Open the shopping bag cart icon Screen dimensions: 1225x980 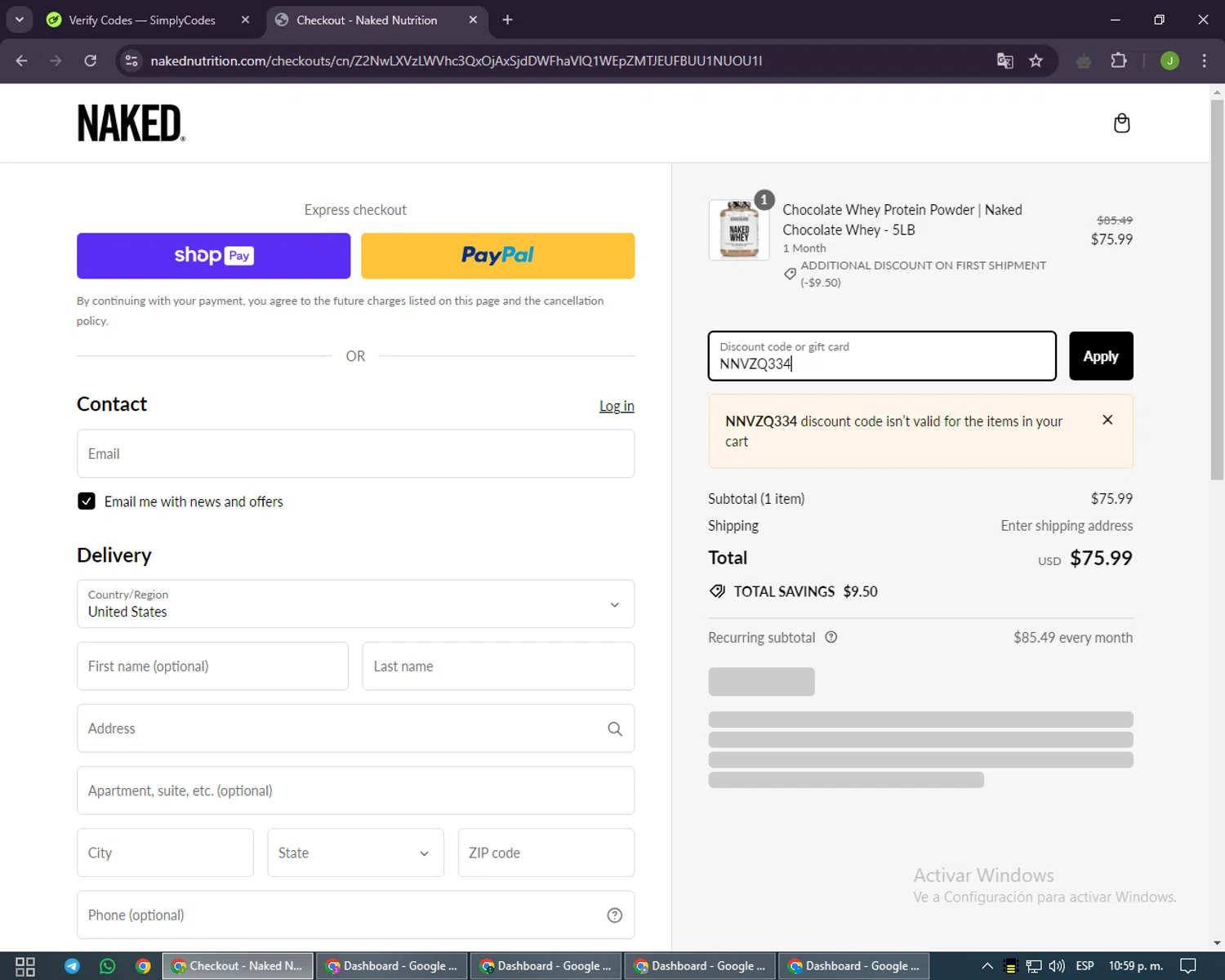[x=1121, y=123]
